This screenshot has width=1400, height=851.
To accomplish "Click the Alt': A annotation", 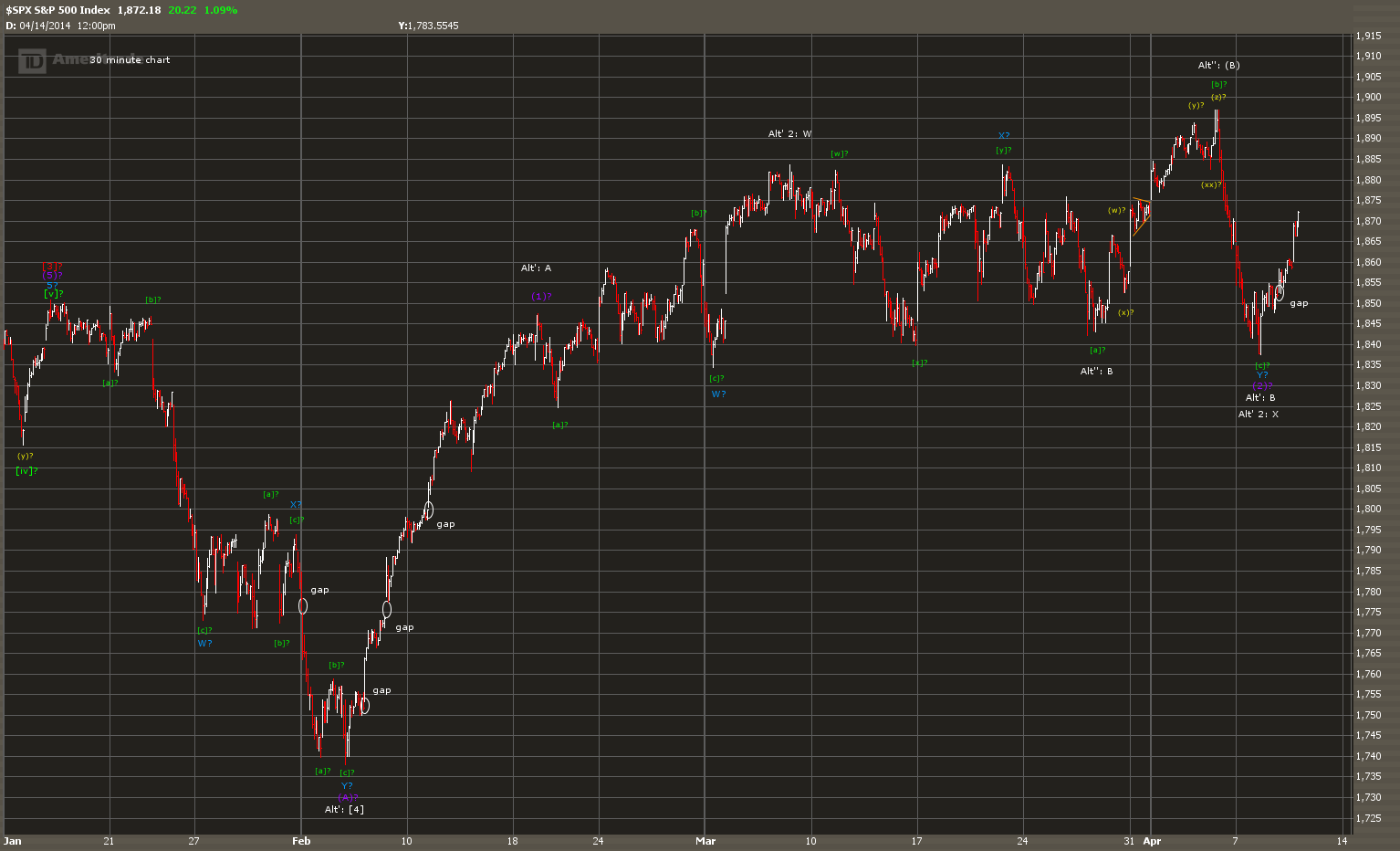I will [536, 268].
